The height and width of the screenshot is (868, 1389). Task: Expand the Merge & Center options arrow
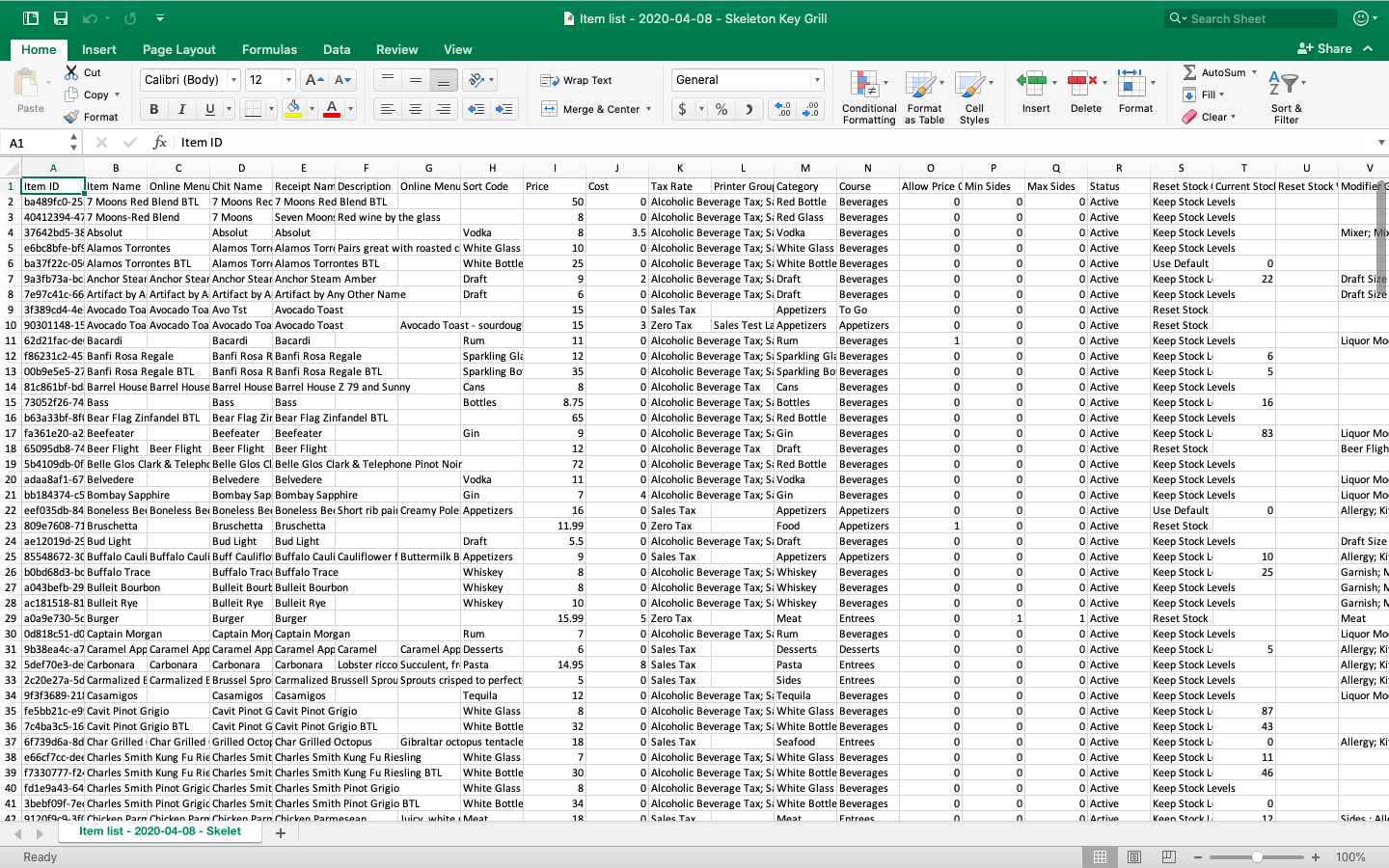(x=648, y=109)
